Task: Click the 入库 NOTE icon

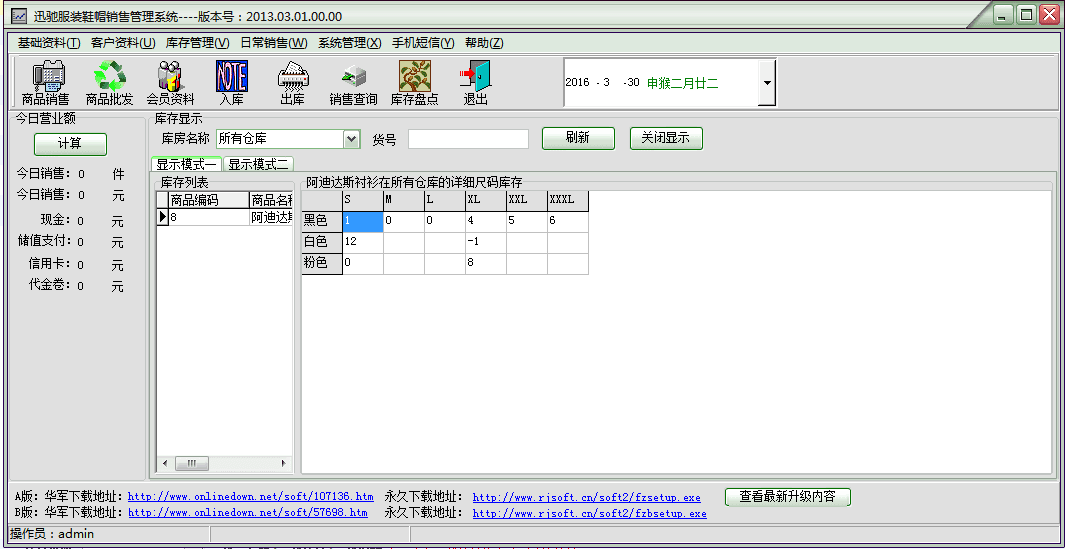Action: pyautogui.click(x=232, y=82)
